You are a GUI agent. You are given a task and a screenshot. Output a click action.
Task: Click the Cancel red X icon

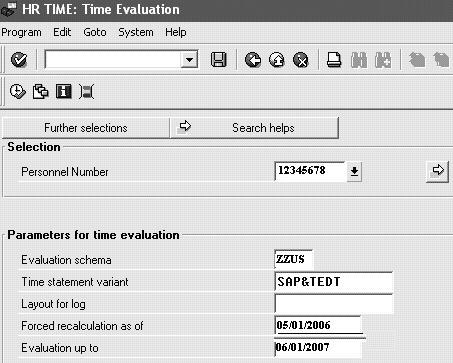coord(301,60)
